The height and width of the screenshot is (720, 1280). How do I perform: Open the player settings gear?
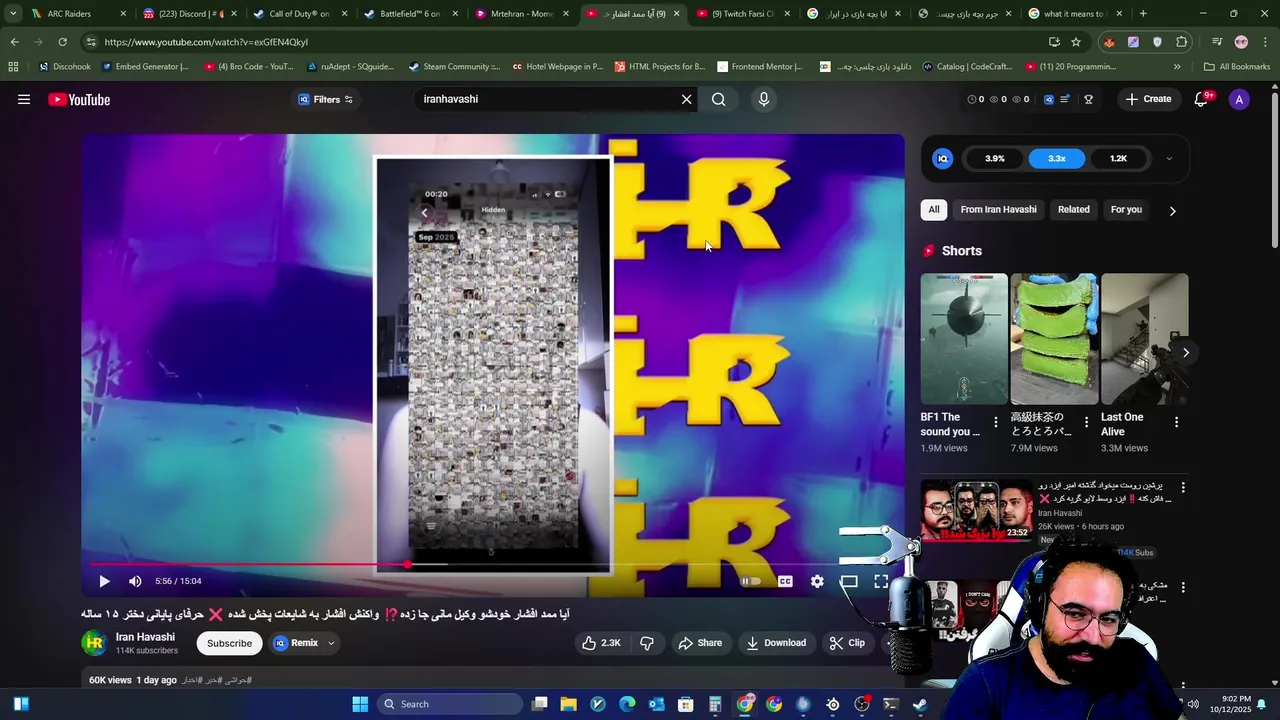click(817, 581)
